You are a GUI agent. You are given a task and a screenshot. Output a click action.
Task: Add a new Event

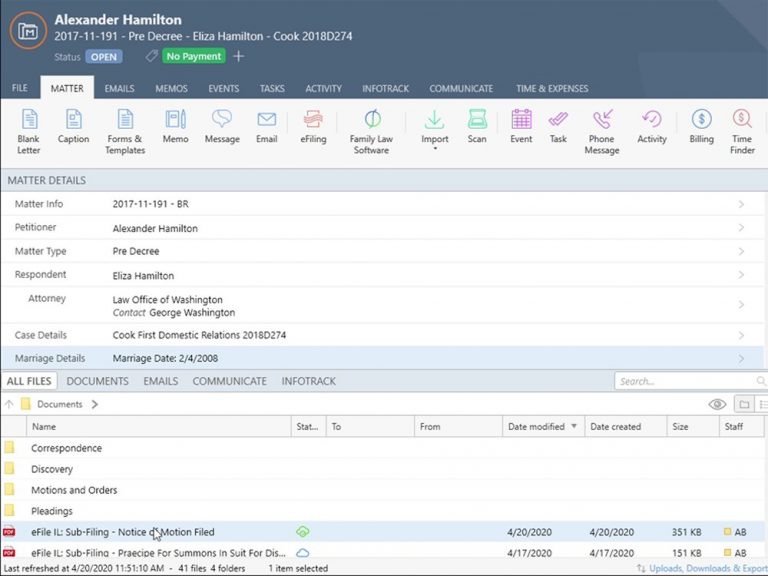(521, 126)
